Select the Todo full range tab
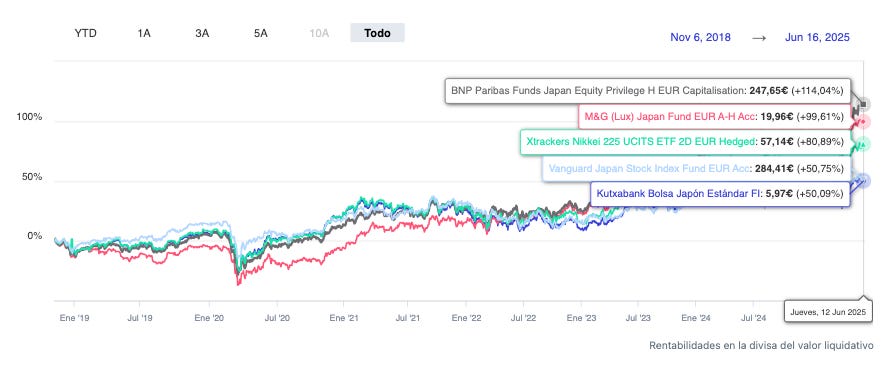The image size is (886, 373). pyautogui.click(x=377, y=33)
